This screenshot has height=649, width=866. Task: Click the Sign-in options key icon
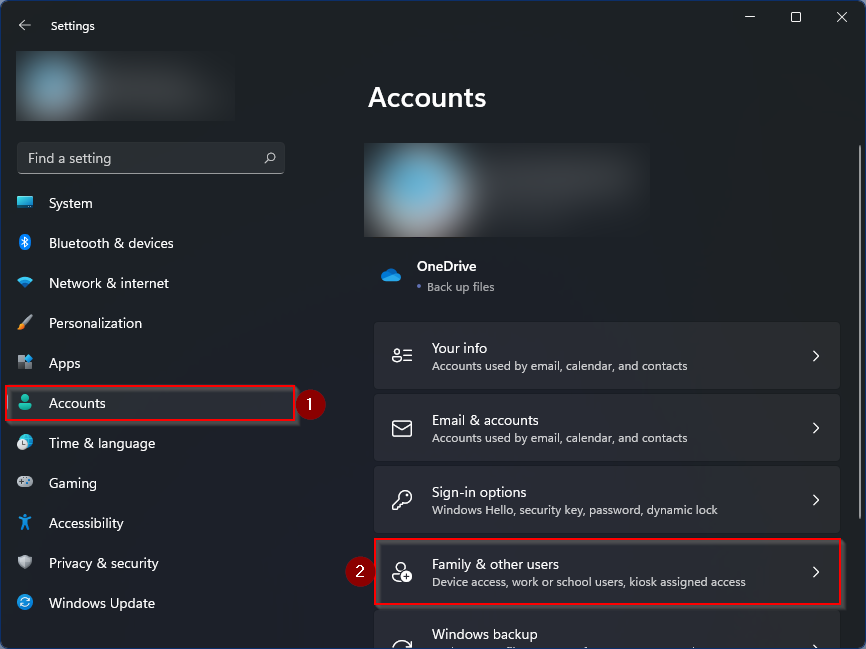click(402, 499)
